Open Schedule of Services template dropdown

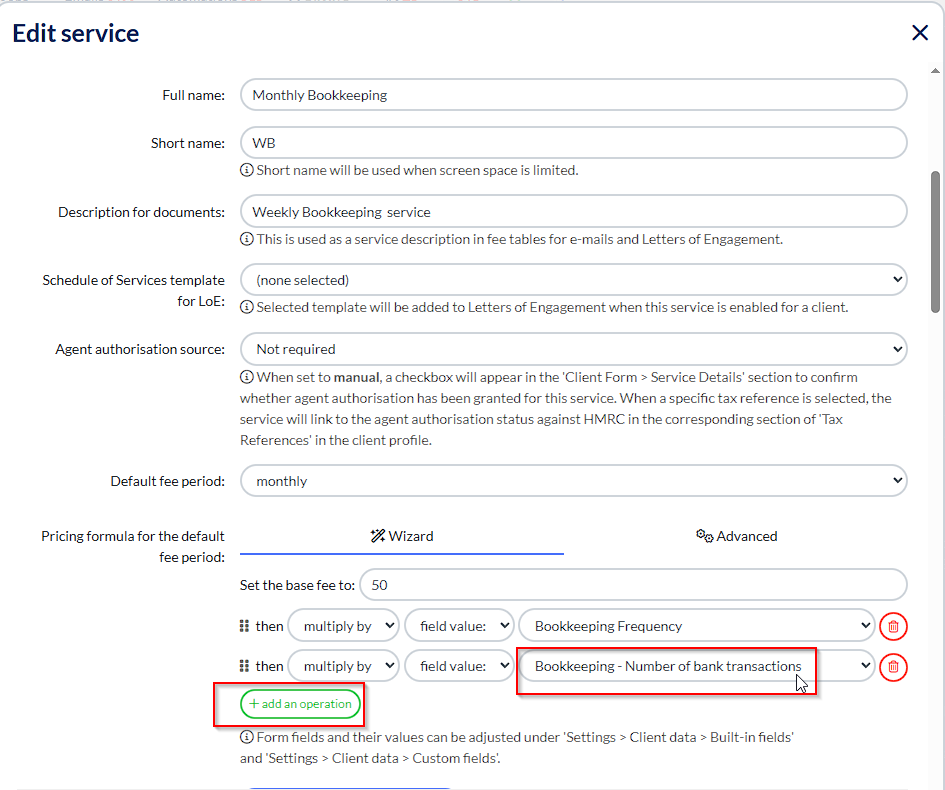click(573, 280)
